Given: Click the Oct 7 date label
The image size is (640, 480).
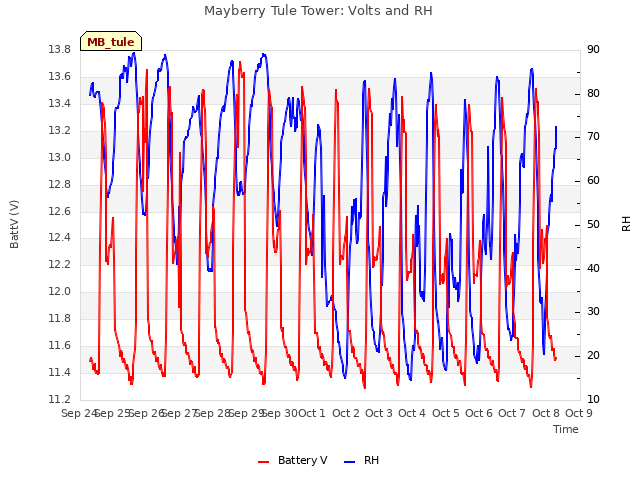Looking at the screenshot, I should 512,413.
